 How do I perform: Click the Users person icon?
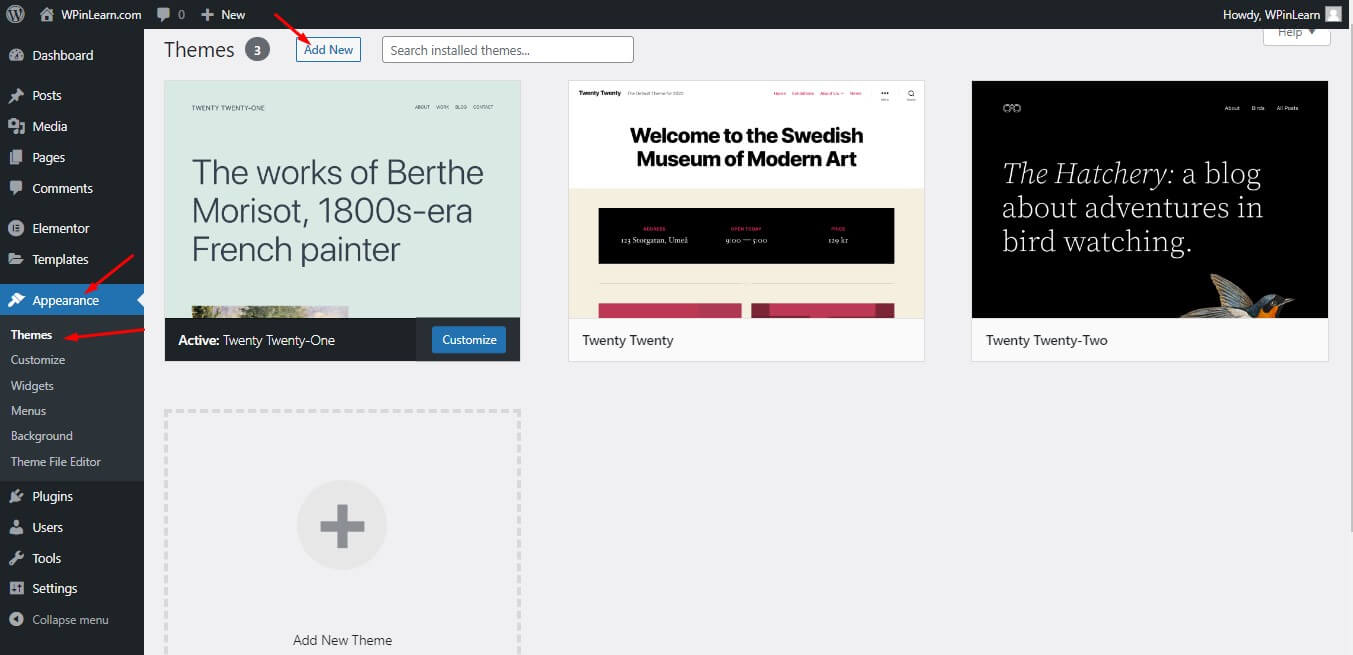click(x=16, y=527)
